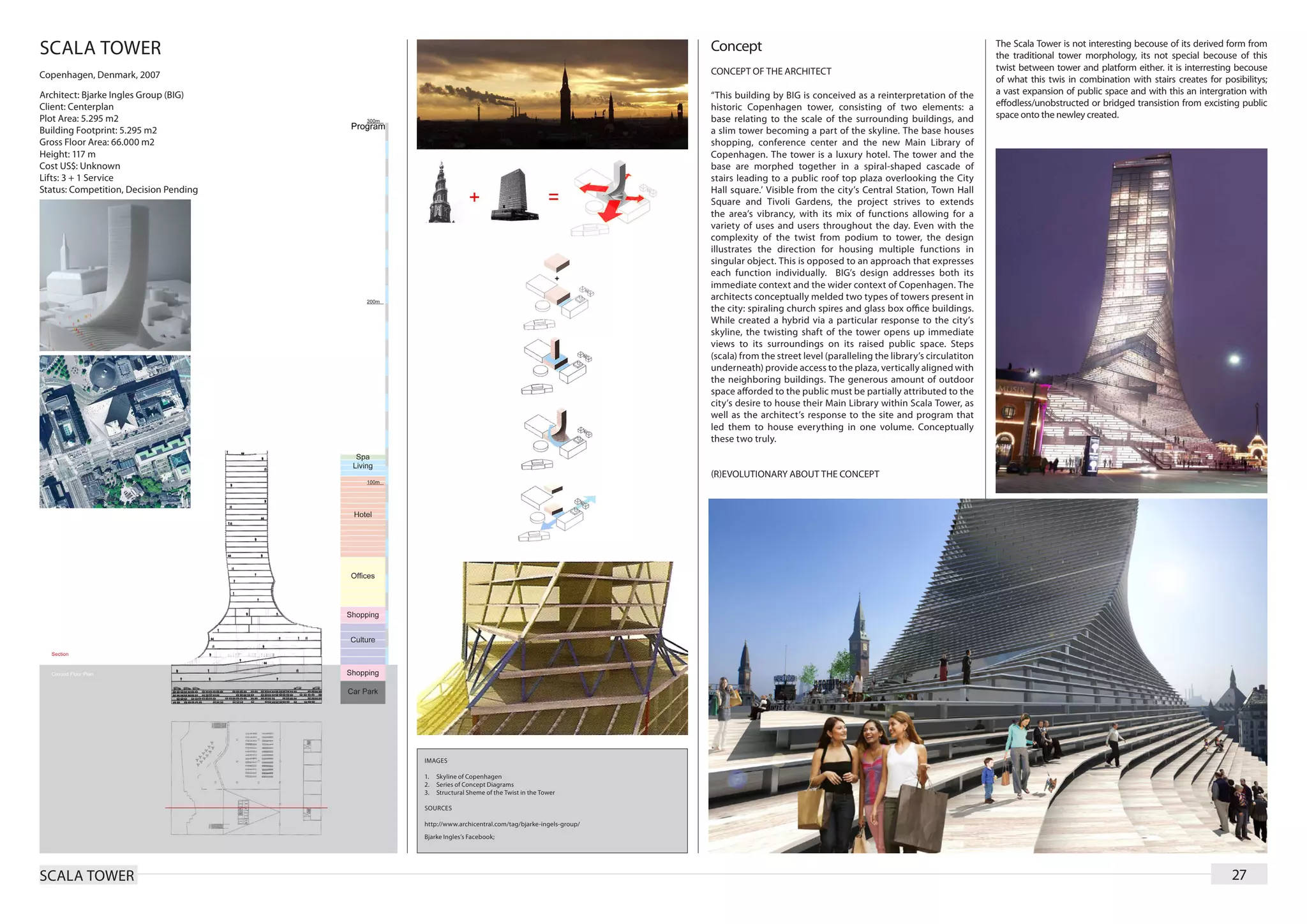
Task: Open the archicentral.com source URL
Action: [x=502, y=824]
